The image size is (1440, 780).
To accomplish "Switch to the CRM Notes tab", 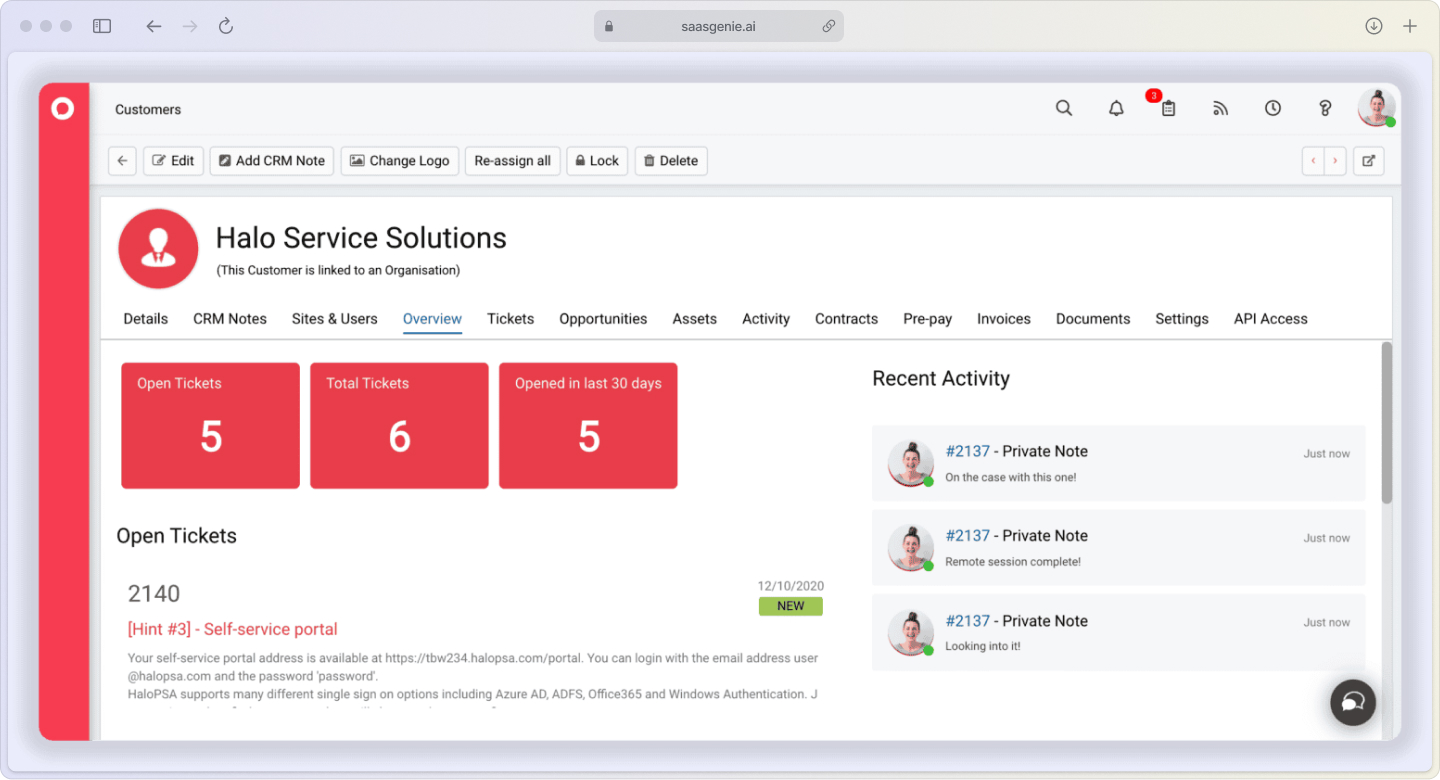I will pyautogui.click(x=230, y=319).
